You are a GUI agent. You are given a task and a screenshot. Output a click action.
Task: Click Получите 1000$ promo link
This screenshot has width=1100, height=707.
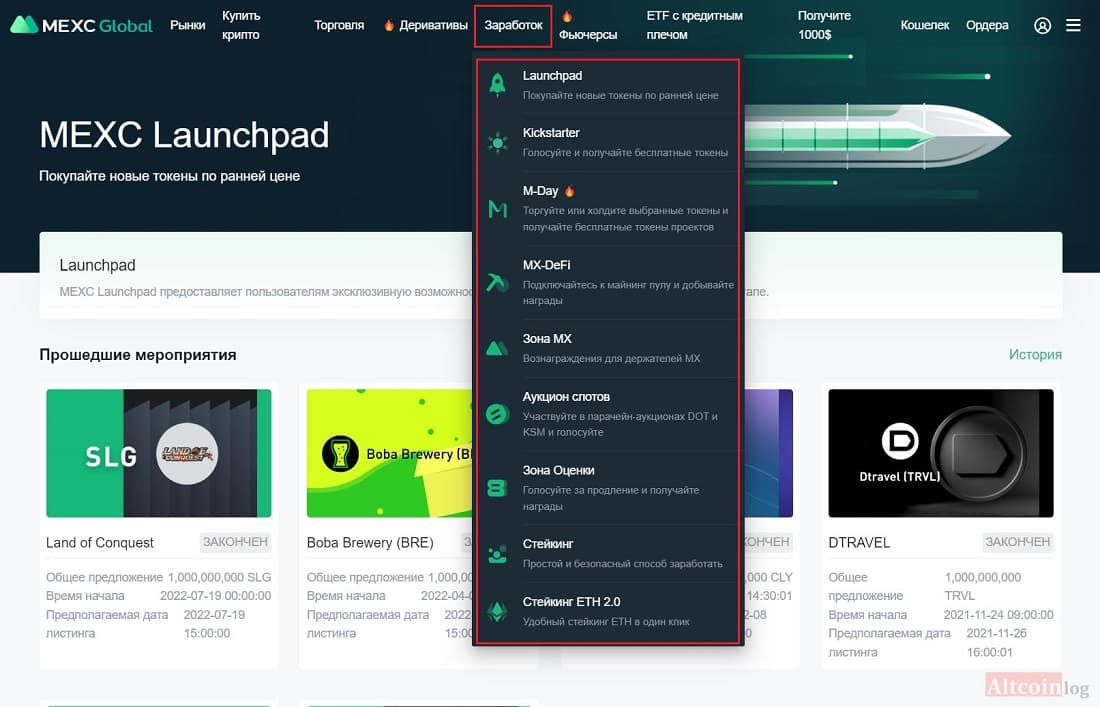(x=824, y=25)
